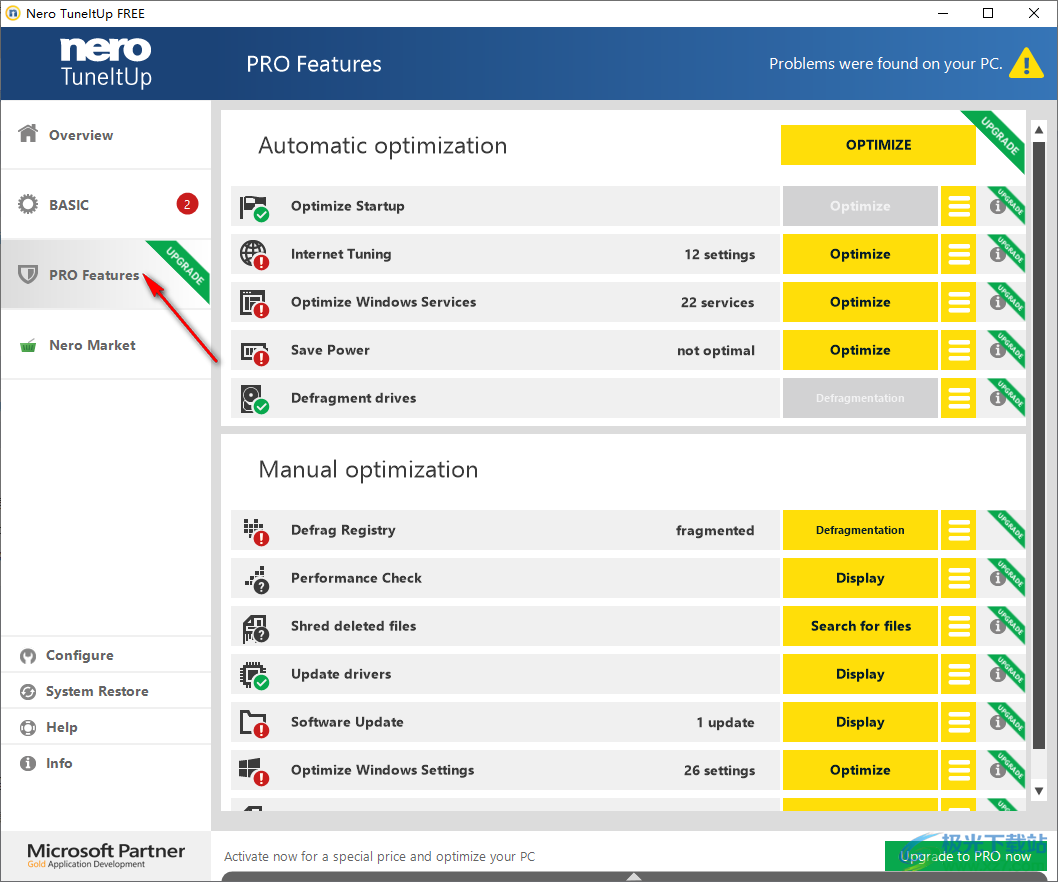Select the PRO Features section
This screenshot has height=882, width=1058.
coord(106,274)
